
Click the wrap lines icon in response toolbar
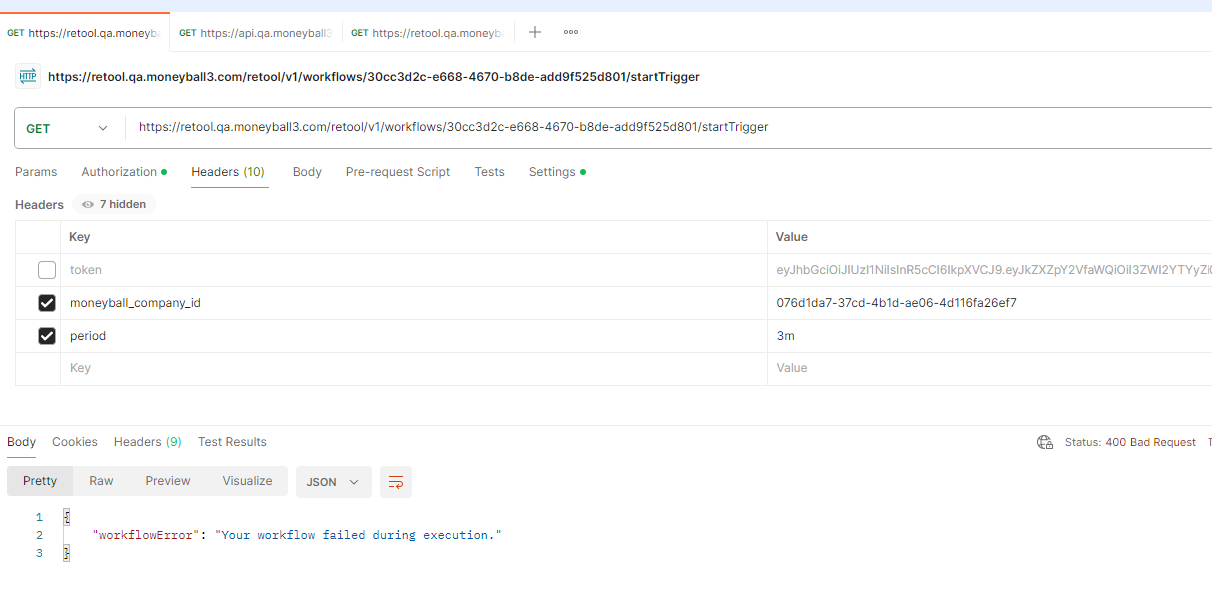tap(395, 482)
